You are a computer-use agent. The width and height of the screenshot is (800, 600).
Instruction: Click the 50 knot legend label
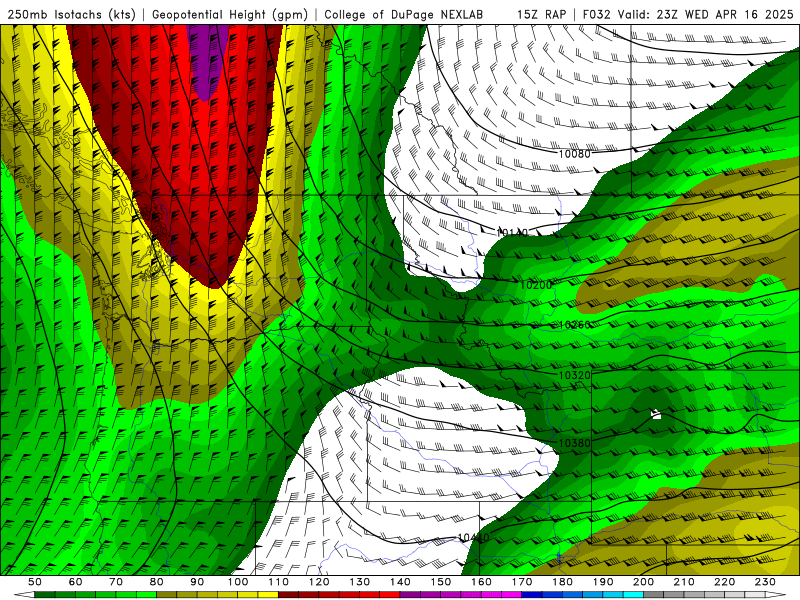35,582
